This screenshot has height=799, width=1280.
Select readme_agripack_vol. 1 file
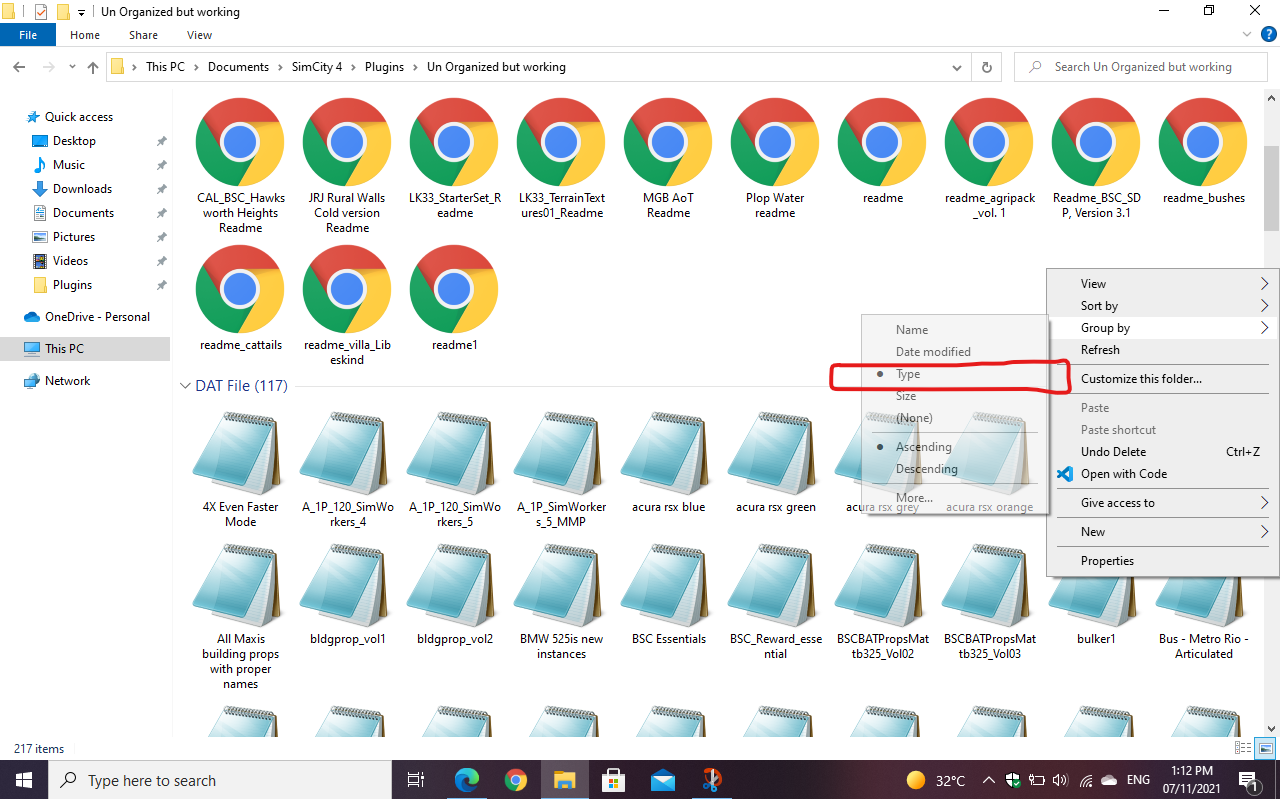989,158
